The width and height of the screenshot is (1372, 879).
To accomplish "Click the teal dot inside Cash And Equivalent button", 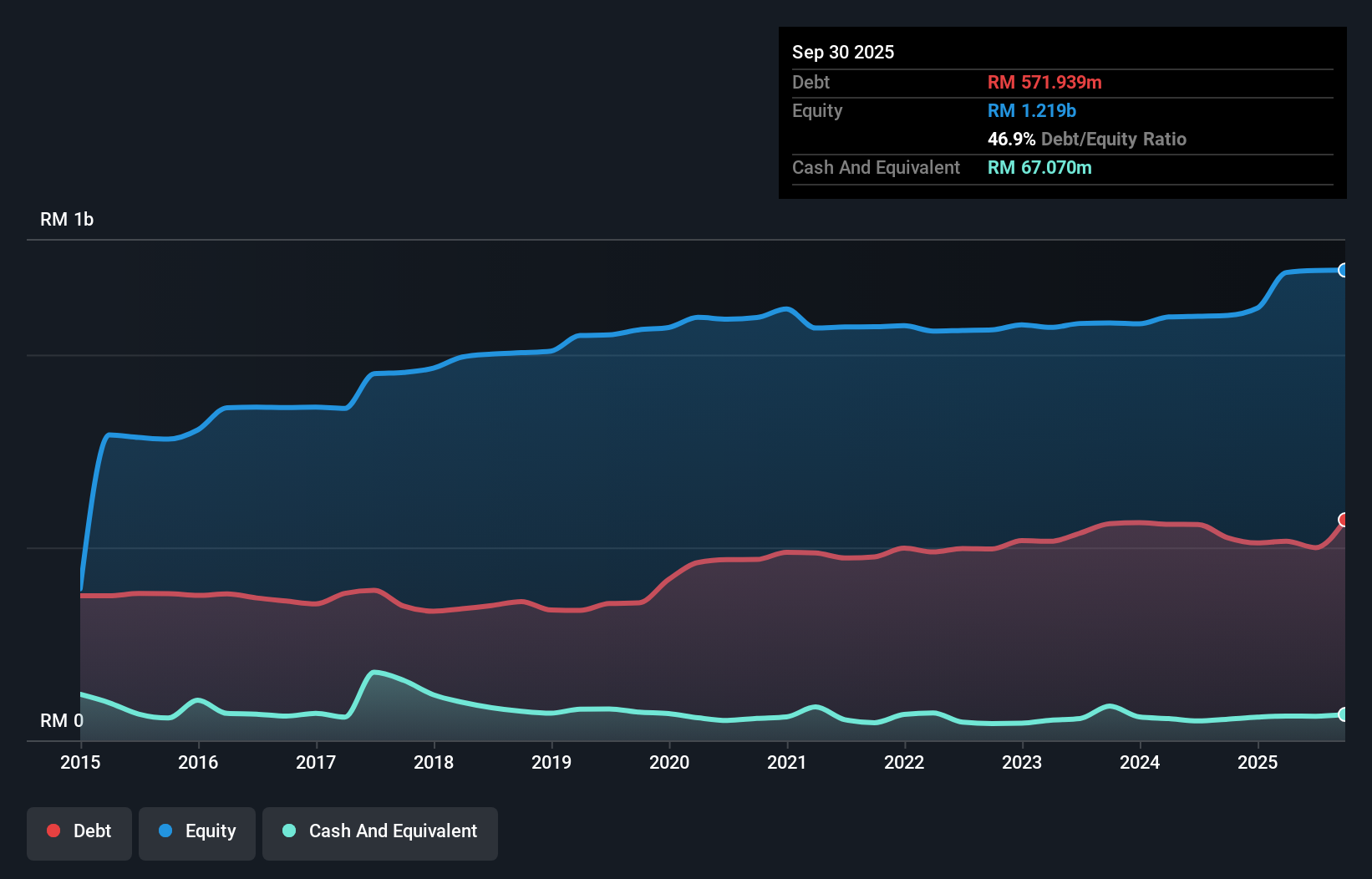I will coord(287,831).
